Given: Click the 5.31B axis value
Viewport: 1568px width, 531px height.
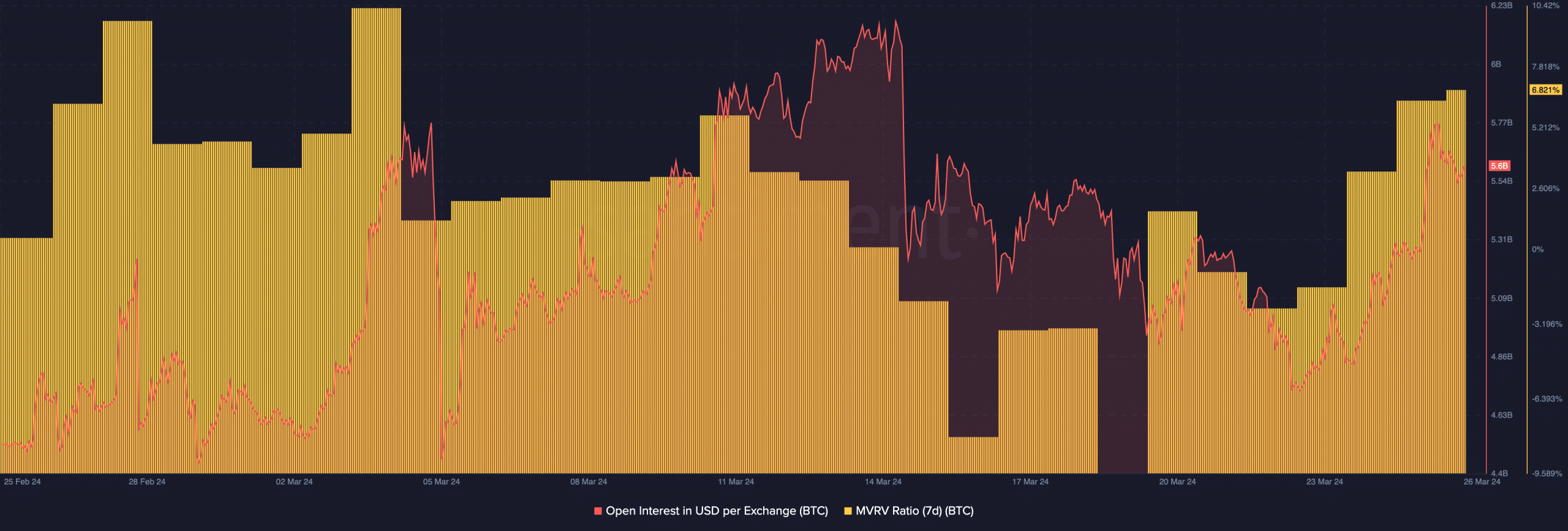Looking at the screenshot, I should (x=1501, y=239).
